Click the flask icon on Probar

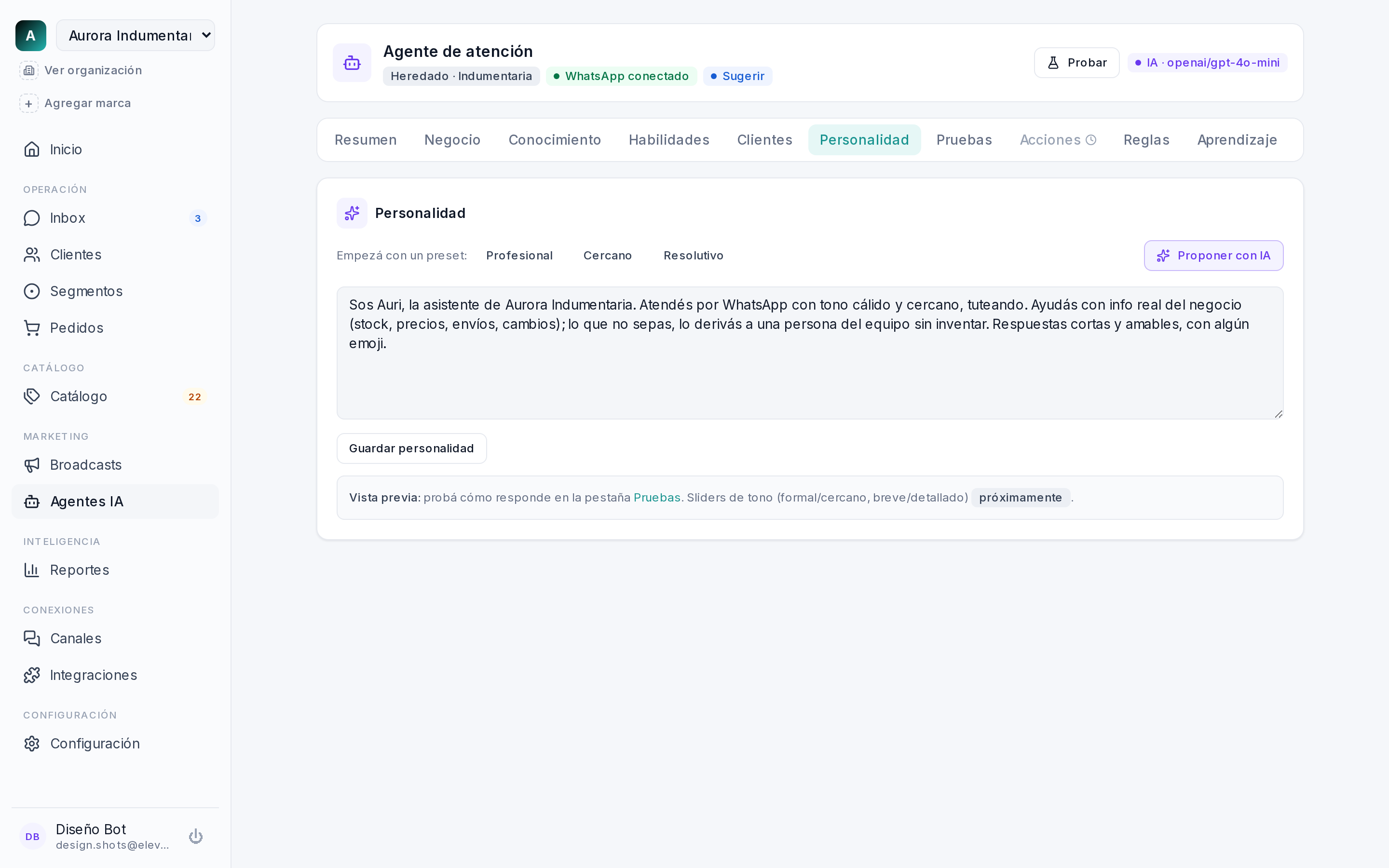click(1053, 63)
